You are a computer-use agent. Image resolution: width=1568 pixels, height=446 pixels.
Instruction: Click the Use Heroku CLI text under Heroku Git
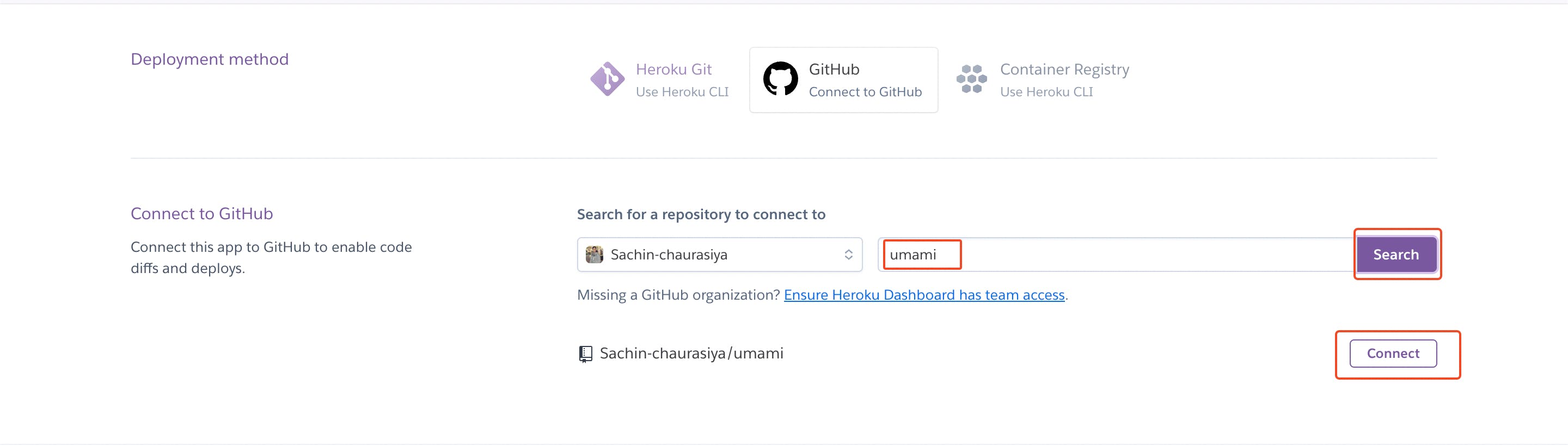(682, 92)
